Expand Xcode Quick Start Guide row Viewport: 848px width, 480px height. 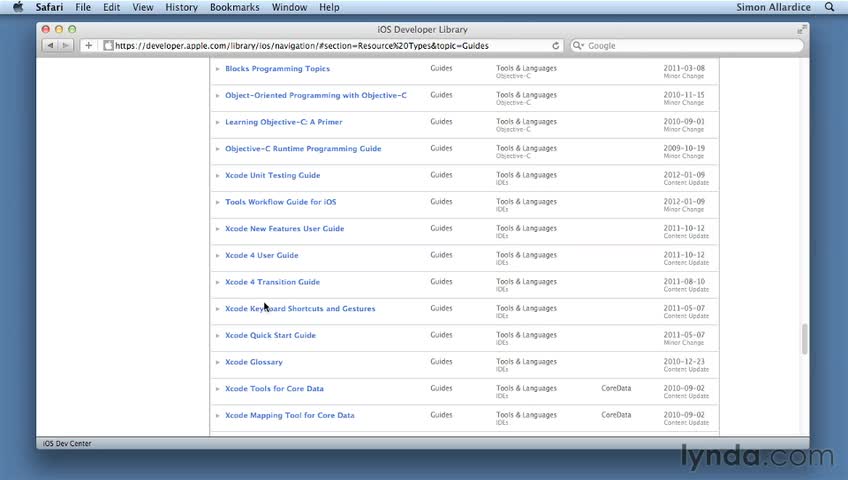coord(217,336)
